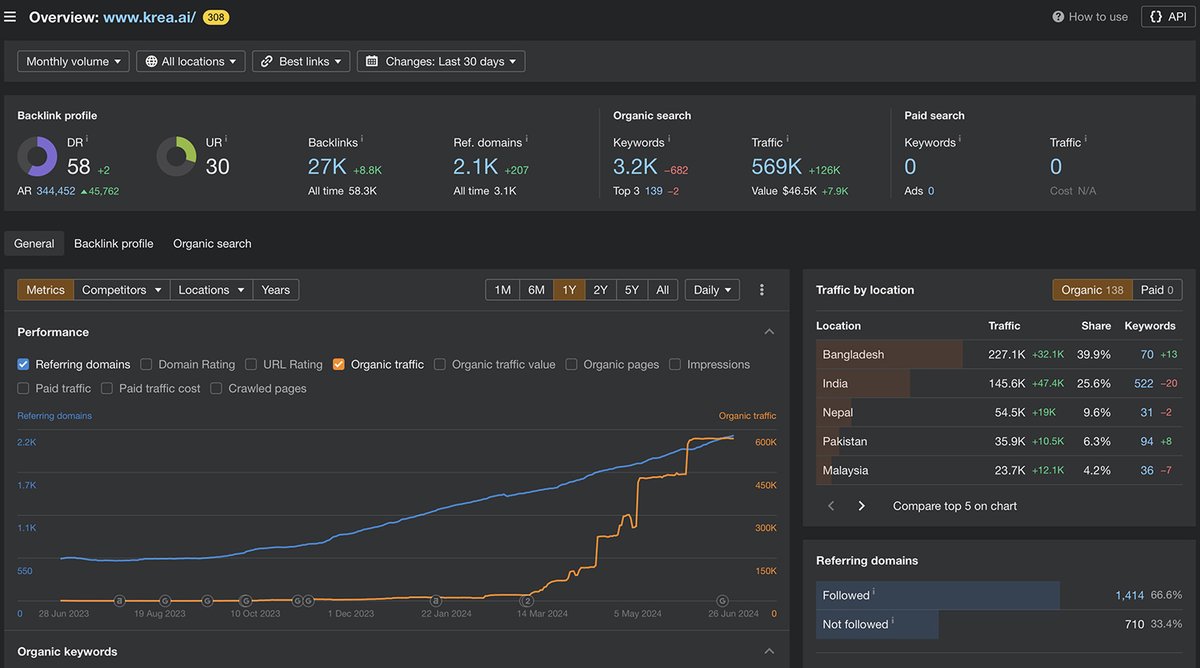
Task: Go to previous page of traffic locations
Action: click(830, 506)
